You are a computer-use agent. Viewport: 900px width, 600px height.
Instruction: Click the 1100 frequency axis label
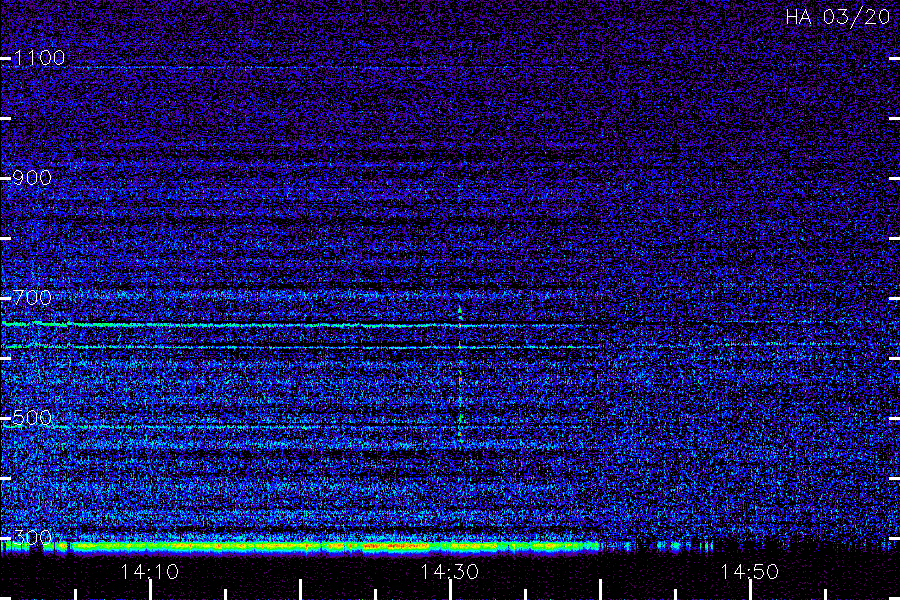[39, 58]
